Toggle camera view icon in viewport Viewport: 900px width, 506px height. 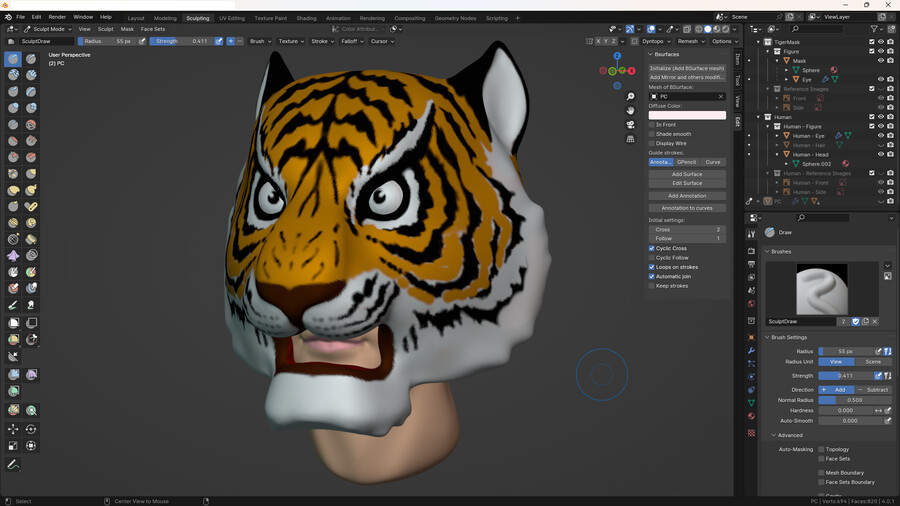pos(630,125)
